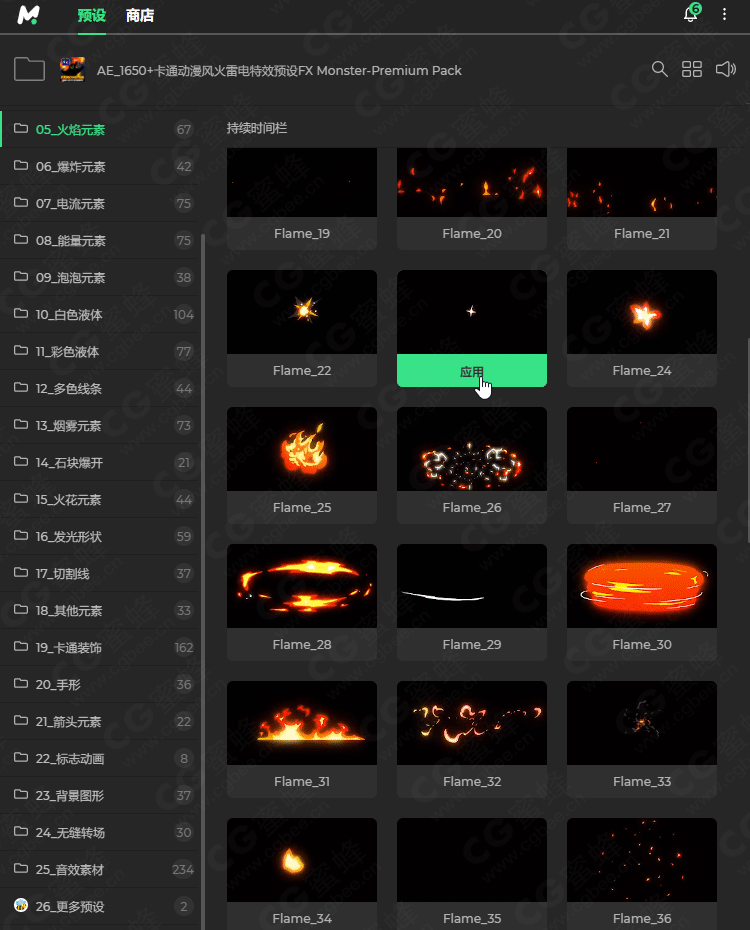Select the Flame_34 preset thumbnail
750x930 pixels.
(302, 860)
